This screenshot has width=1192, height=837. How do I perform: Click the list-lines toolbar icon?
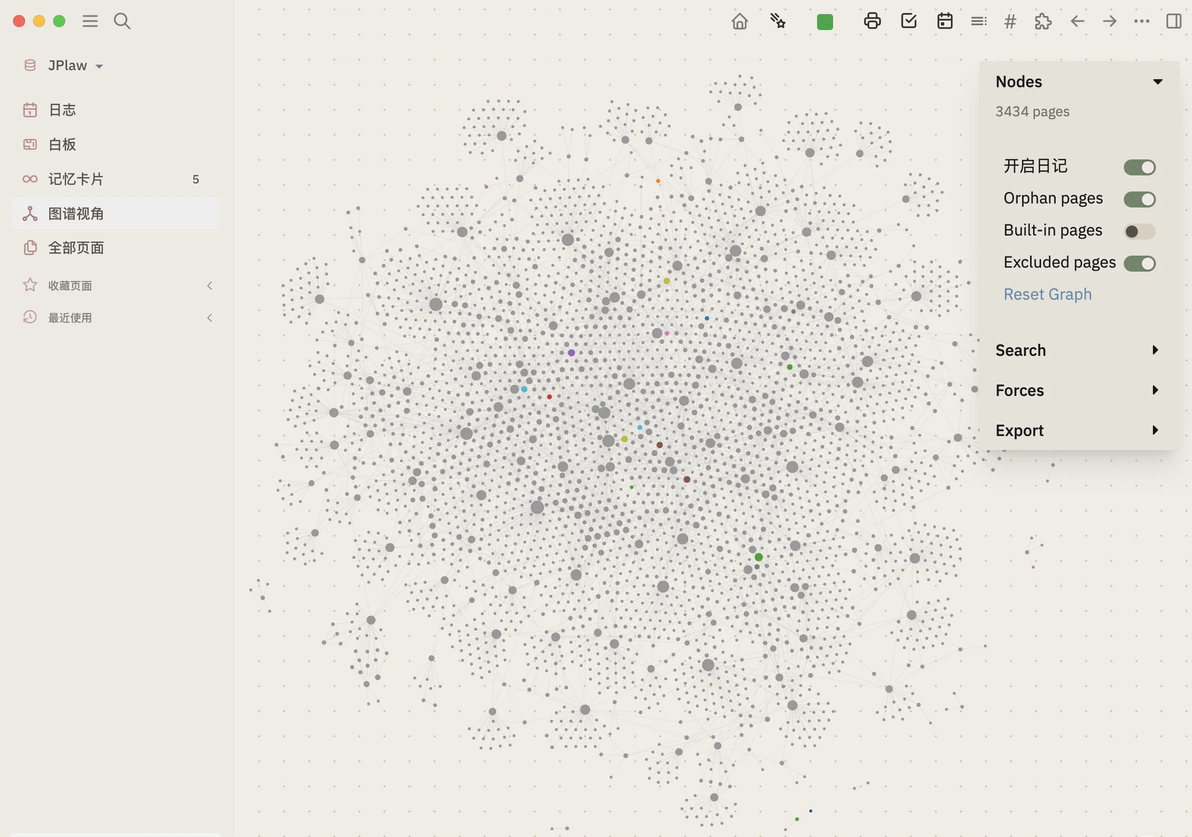(978, 21)
